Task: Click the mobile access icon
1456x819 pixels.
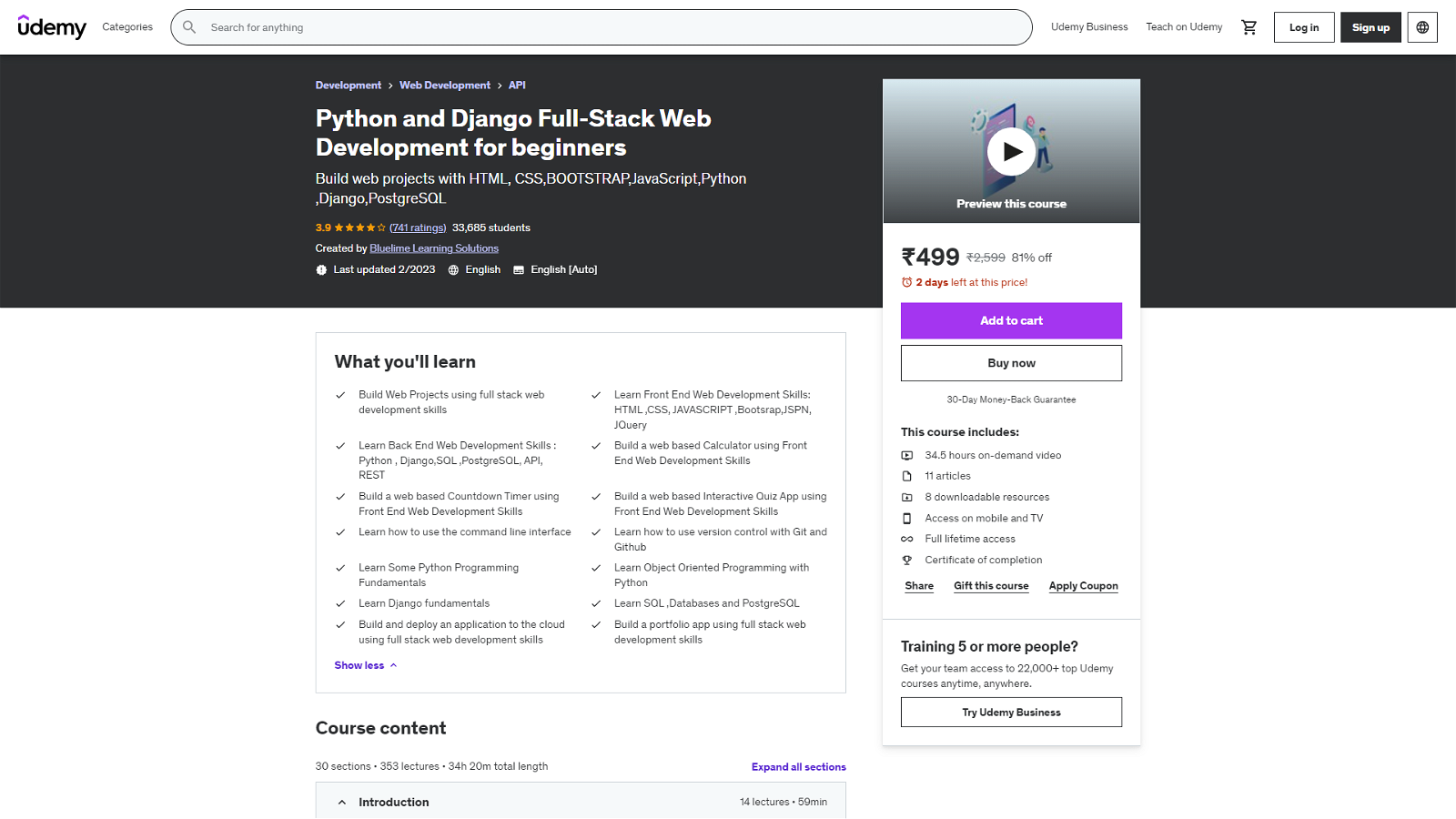Action: 906,519
